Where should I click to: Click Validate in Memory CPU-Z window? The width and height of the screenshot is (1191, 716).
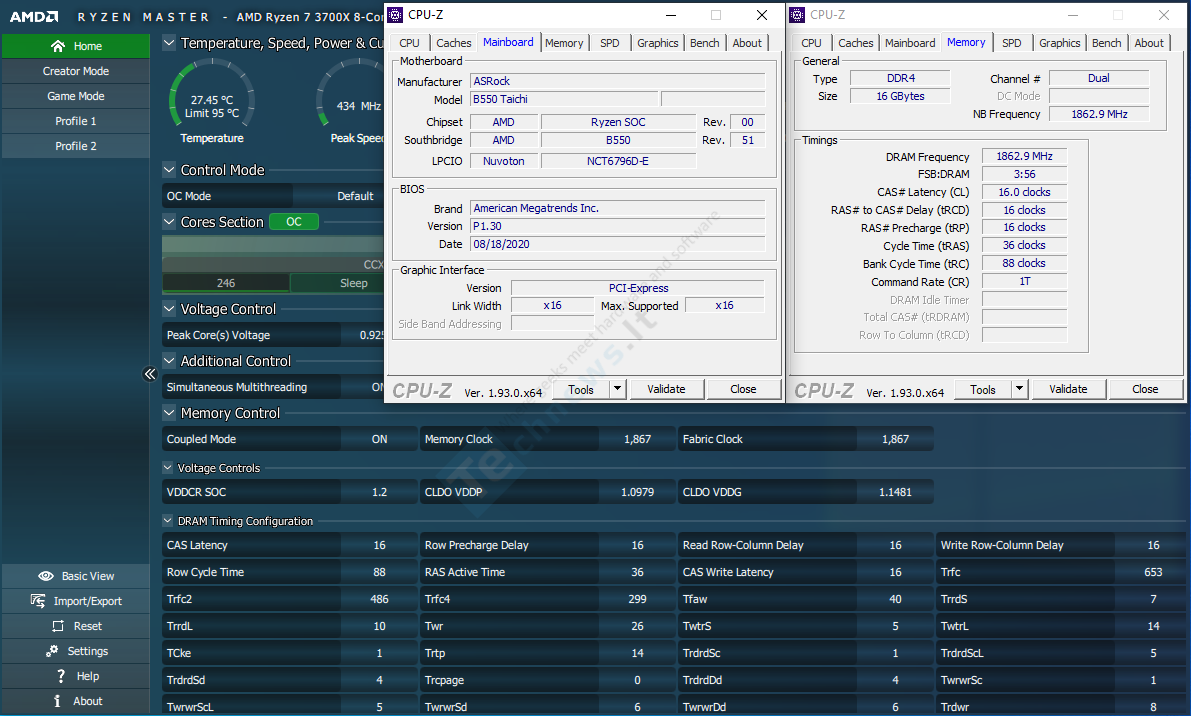tap(1068, 390)
